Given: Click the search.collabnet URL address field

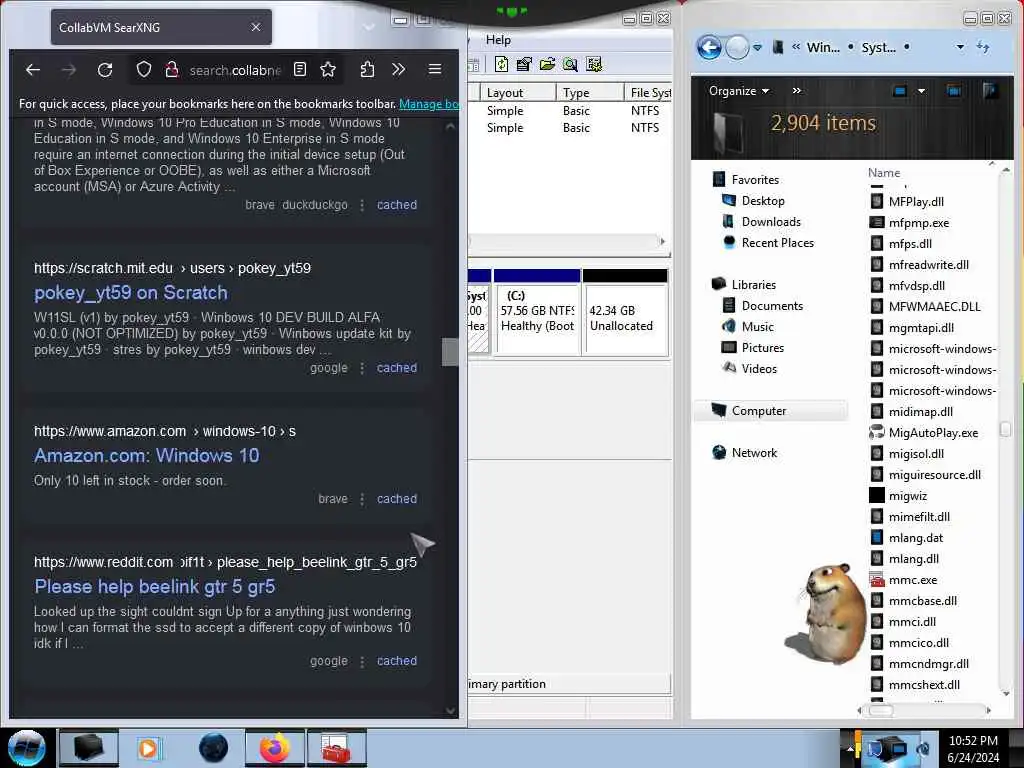Looking at the screenshot, I should click(x=235, y=70).
